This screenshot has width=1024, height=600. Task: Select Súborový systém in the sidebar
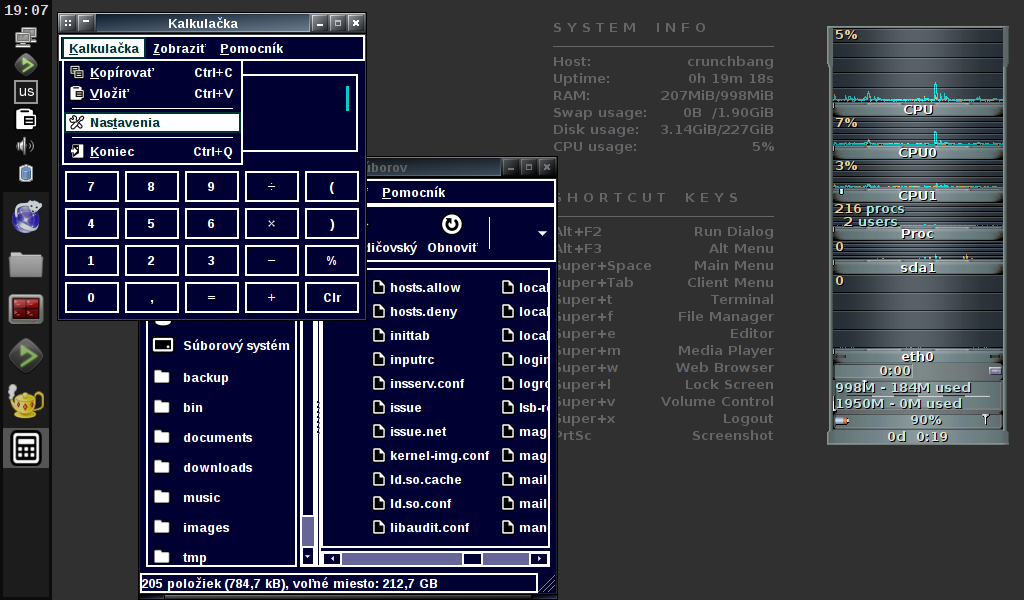pyautogui.click(x=222, y=345)
